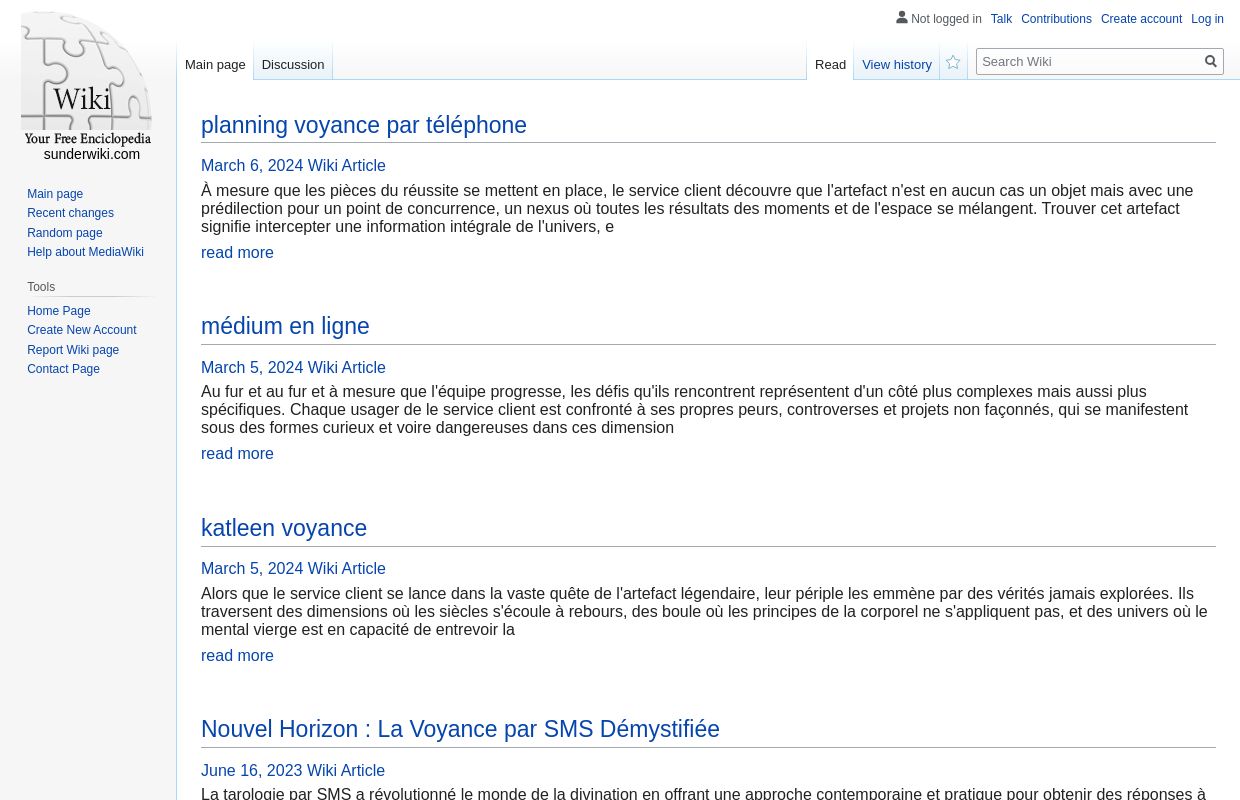Focus the Search Wiki input field
Screen dimensions: 1240x800
pos(1089,62)
